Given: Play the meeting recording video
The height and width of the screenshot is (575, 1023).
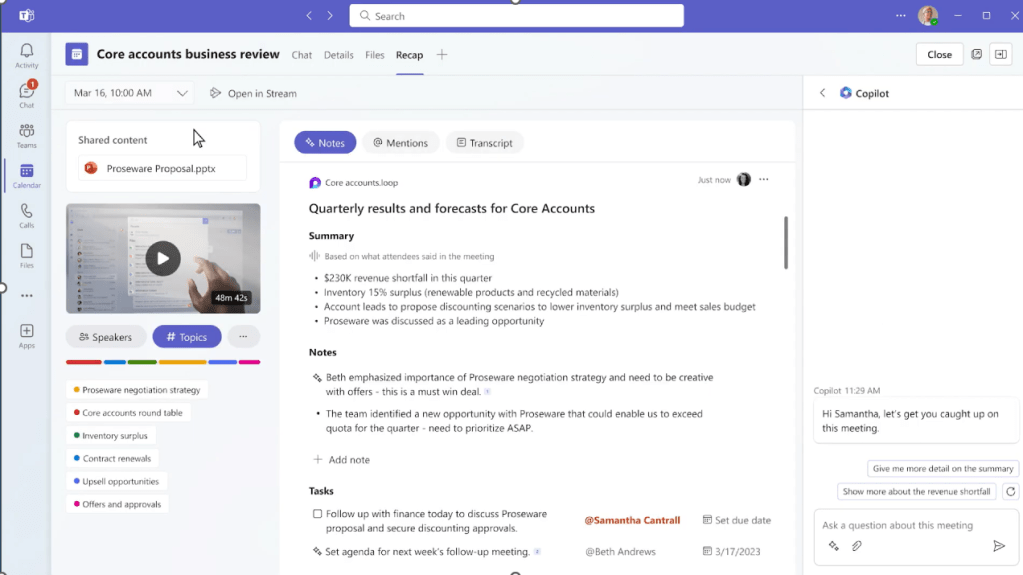Looking at the screenshot, I should (163, 259).
